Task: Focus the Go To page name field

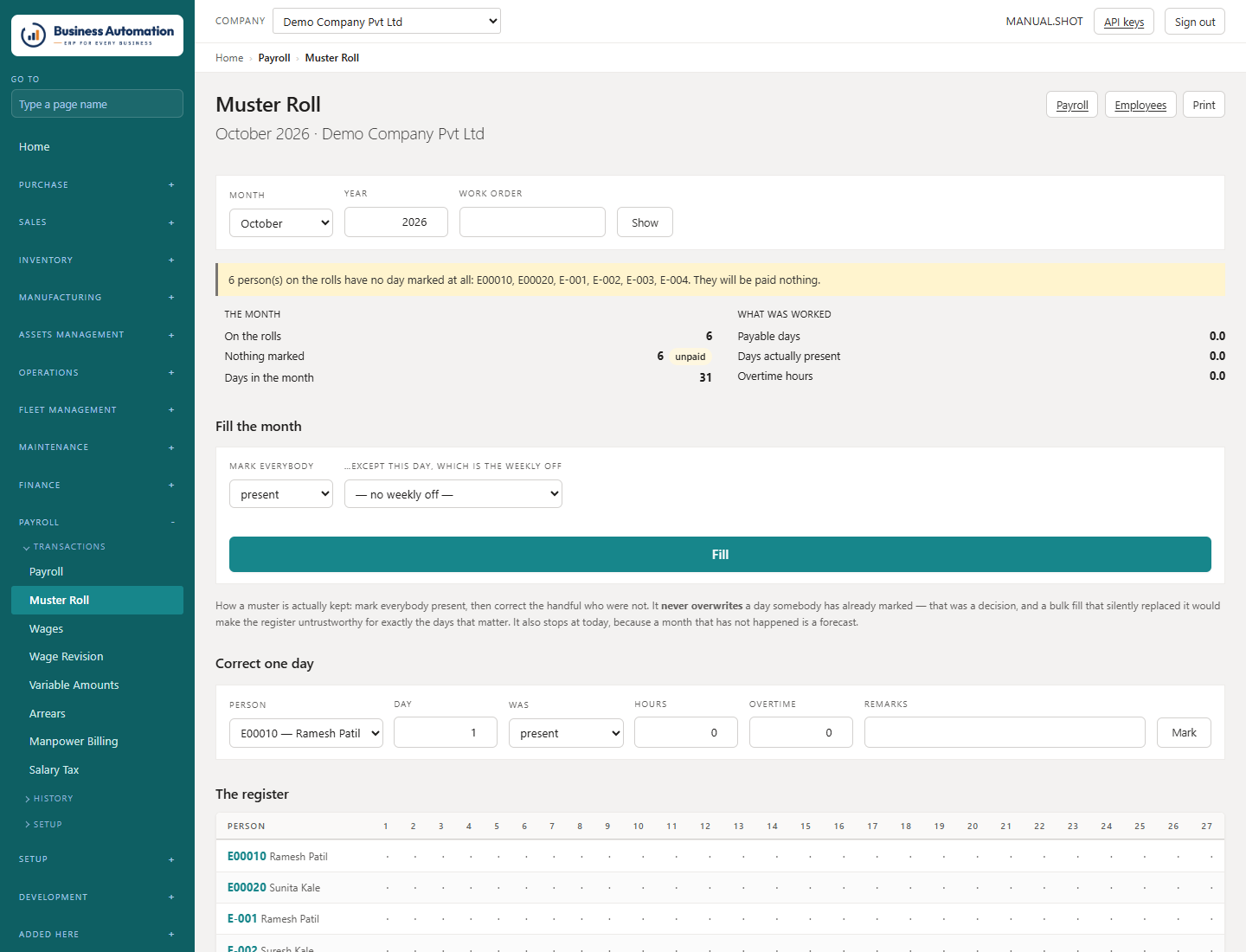Action: (97, 104)
